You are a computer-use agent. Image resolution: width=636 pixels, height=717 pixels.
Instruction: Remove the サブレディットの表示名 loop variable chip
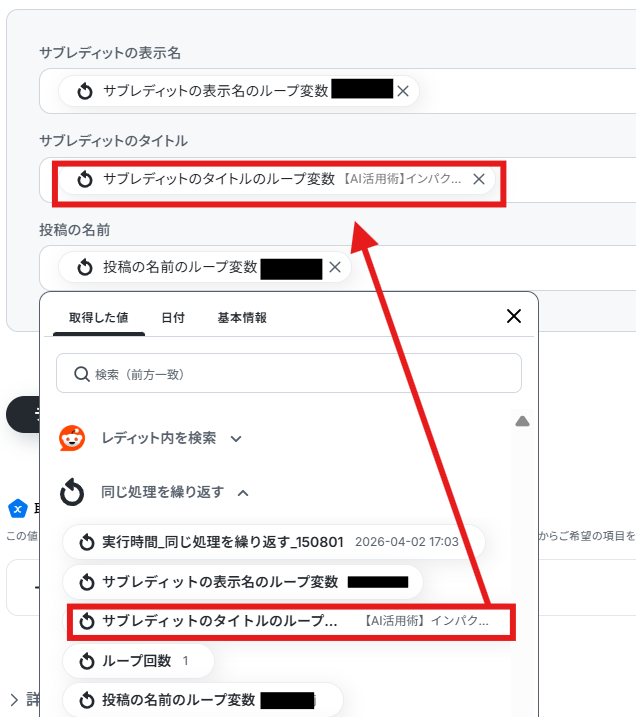click(x=403, y=91)
